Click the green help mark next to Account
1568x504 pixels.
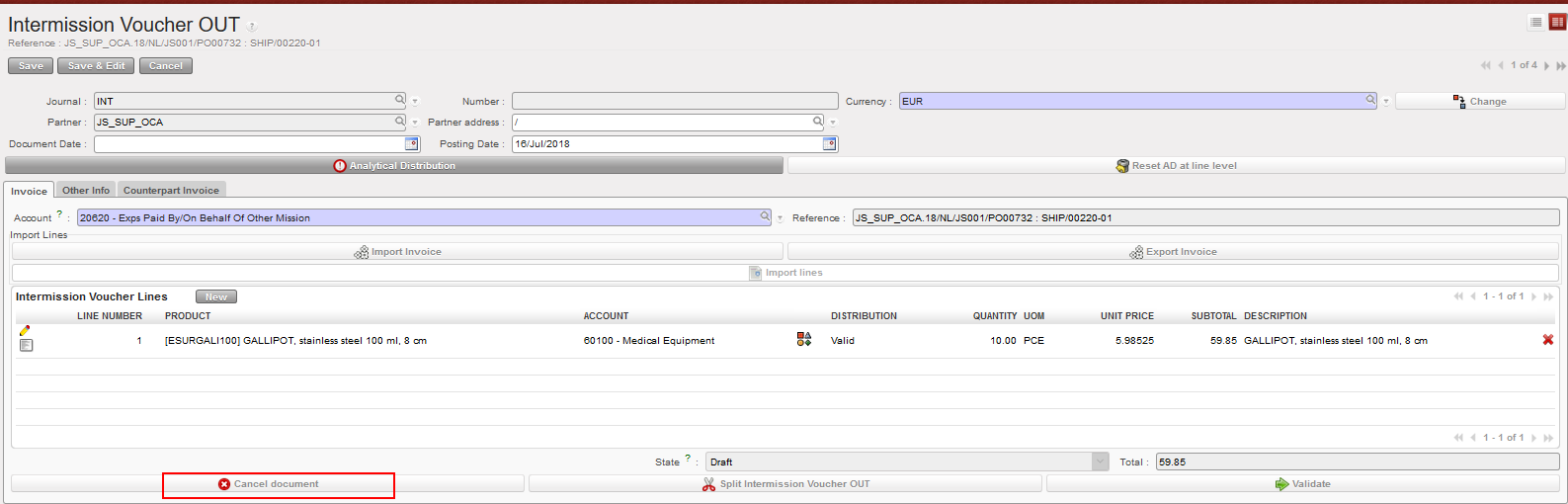59,213
